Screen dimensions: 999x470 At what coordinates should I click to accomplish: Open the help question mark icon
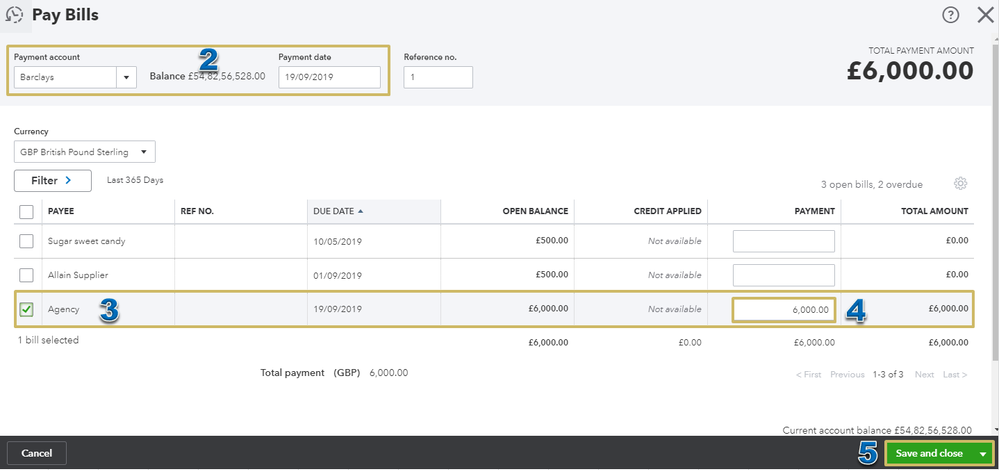click(x=950, y=15)
